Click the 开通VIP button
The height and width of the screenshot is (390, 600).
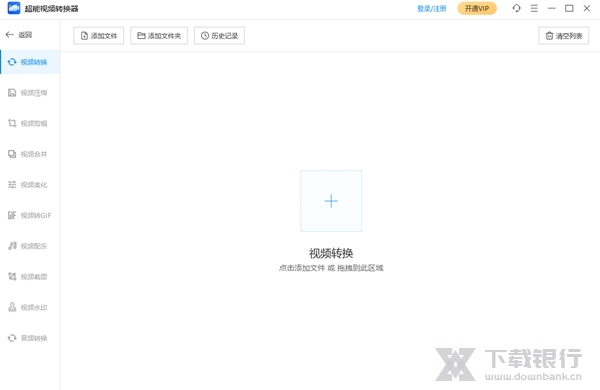(x=477, y=8)
